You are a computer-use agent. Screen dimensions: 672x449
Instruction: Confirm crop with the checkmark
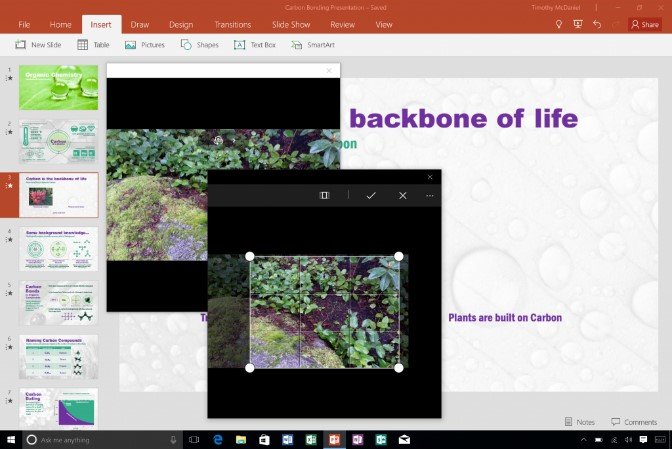pos(371,195)
